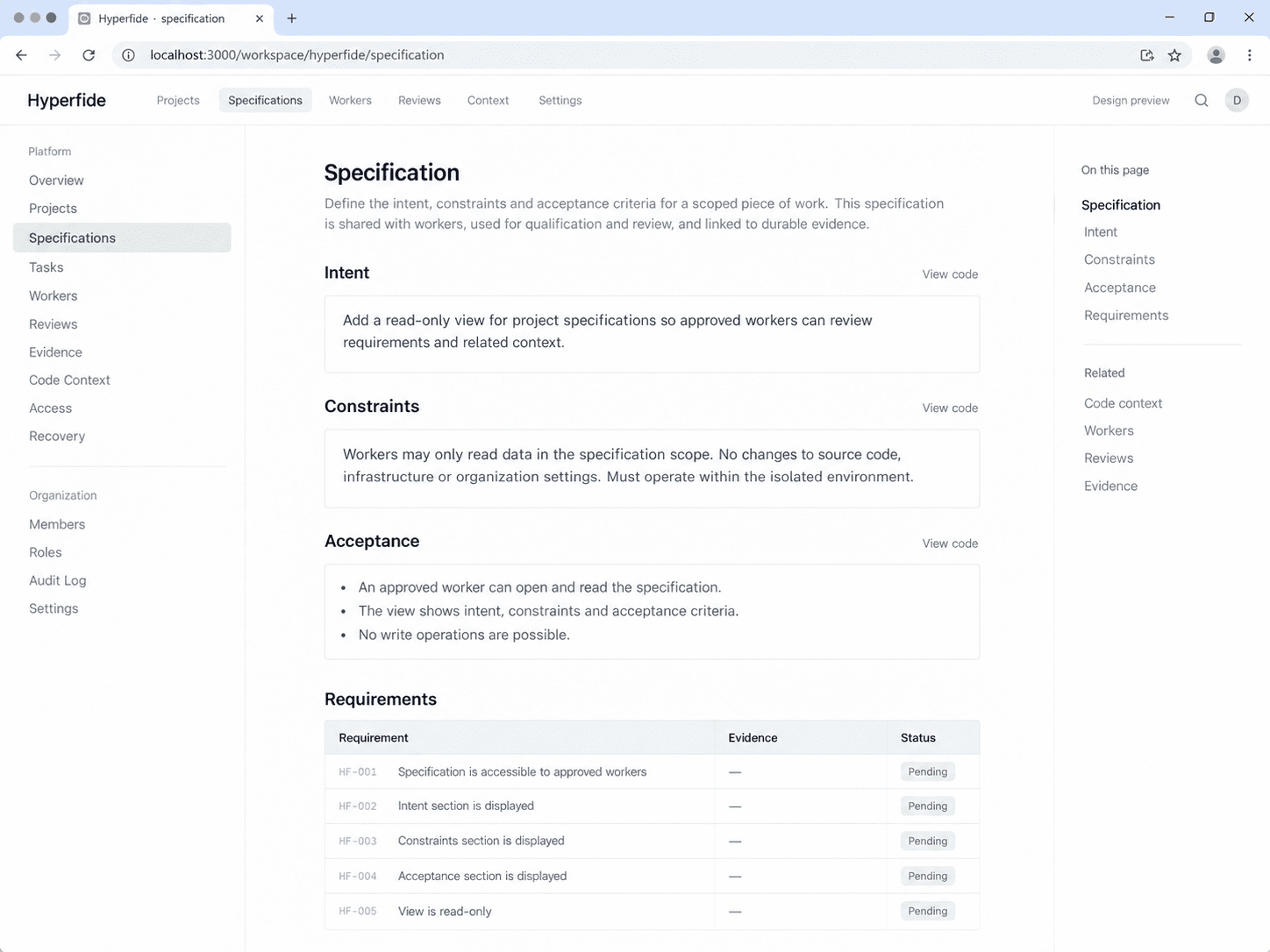Open the browser profile icon

(1216, 55)
